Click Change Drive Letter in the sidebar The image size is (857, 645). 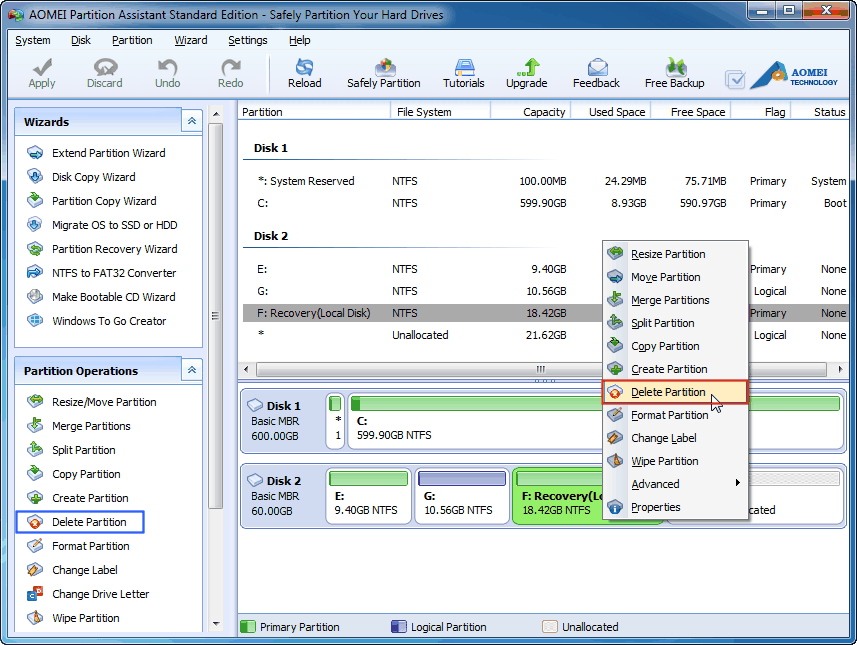click(100, 594)
